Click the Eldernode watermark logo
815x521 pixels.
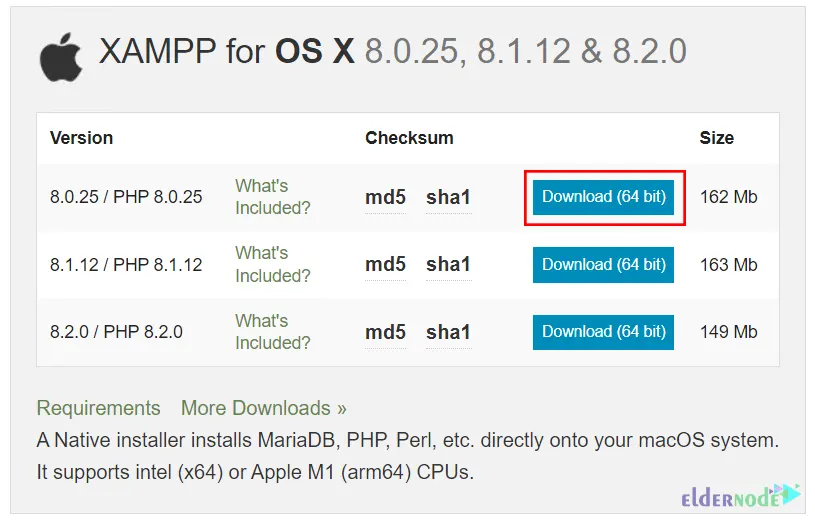(741, 496)
